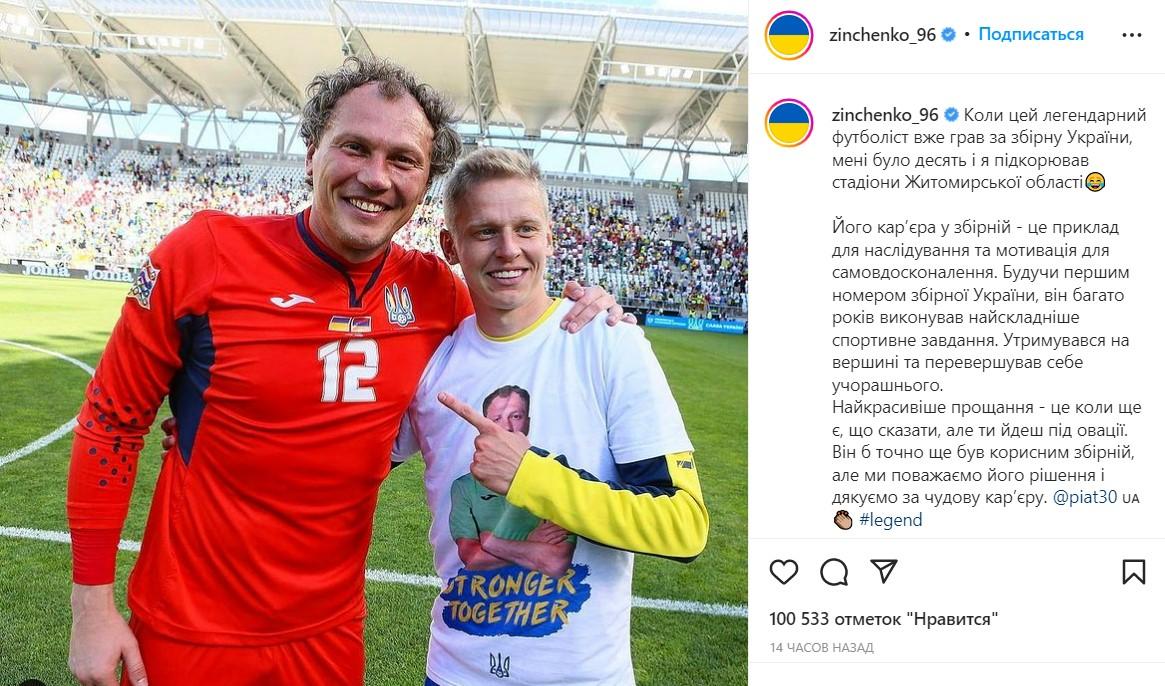Open zinchenko_96 profile avatar in header
Image resolution: width=1165 pixels, height=686 pixels.
pyautogui.click(x=788, y=35)
